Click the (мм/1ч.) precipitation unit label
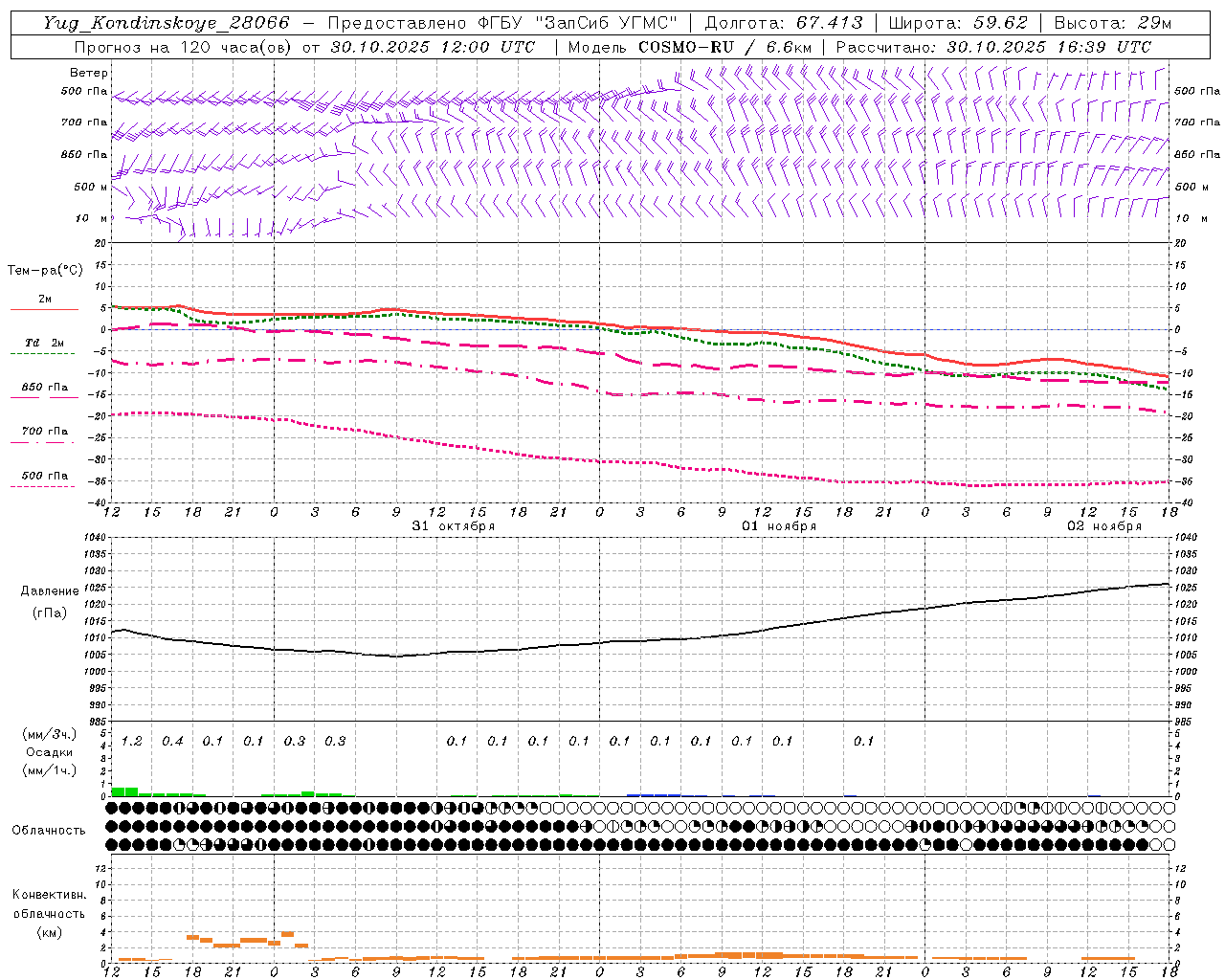This screenshot has width=1225, height=980. point(49,770)
